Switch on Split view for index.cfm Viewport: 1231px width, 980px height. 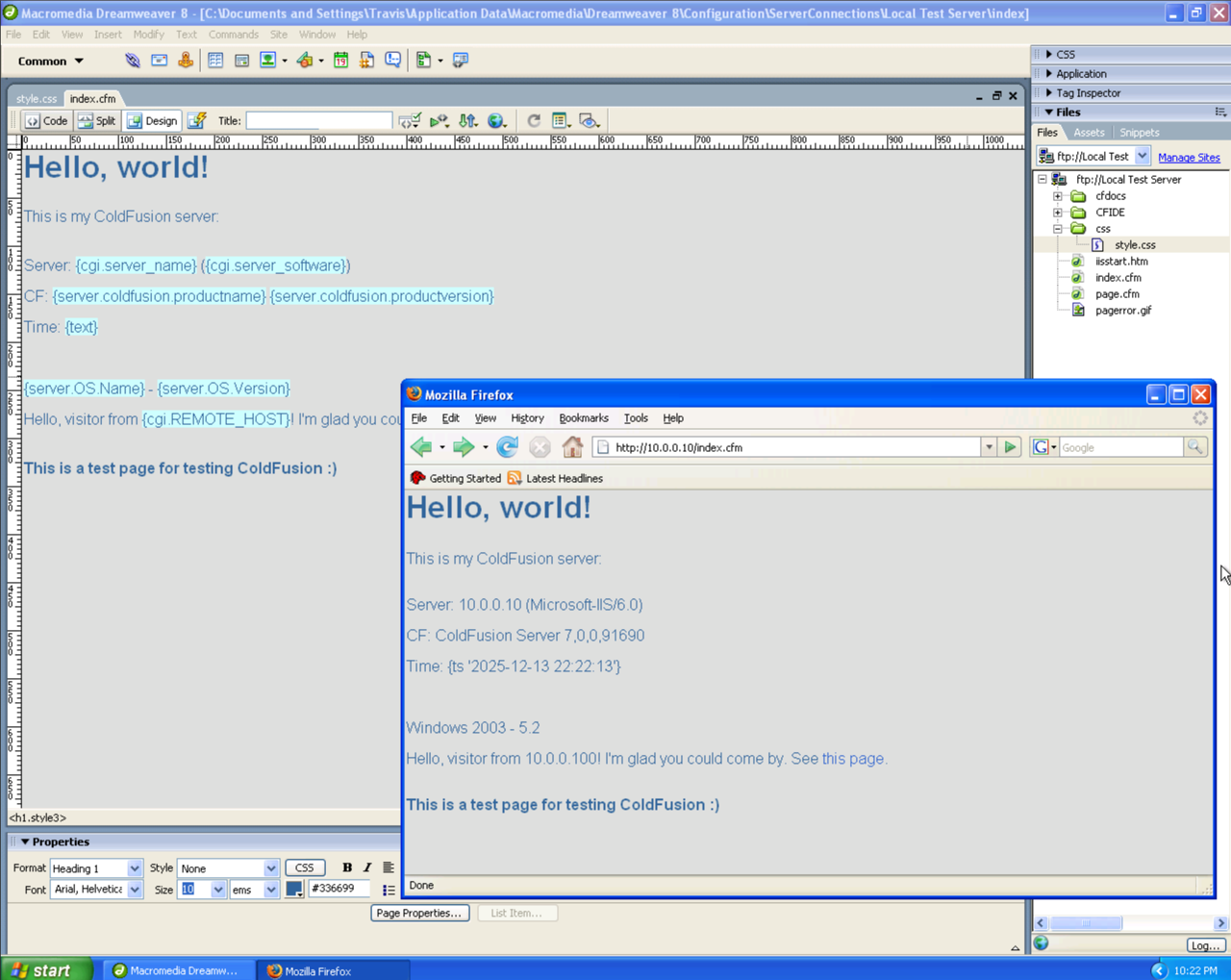pyautogui.click(x=96, y=120)
